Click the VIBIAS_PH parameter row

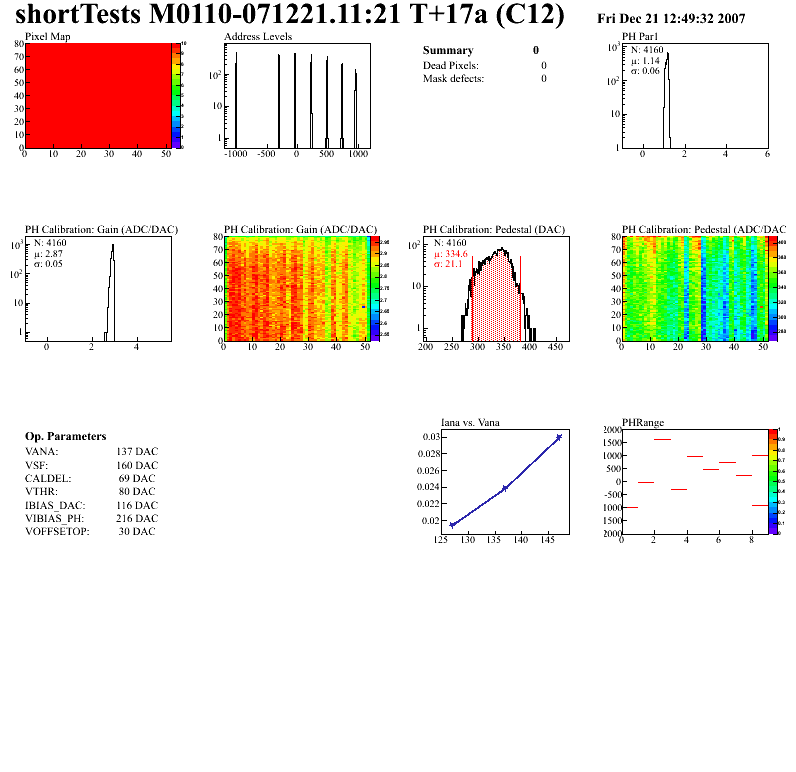(x=92, y=518)
